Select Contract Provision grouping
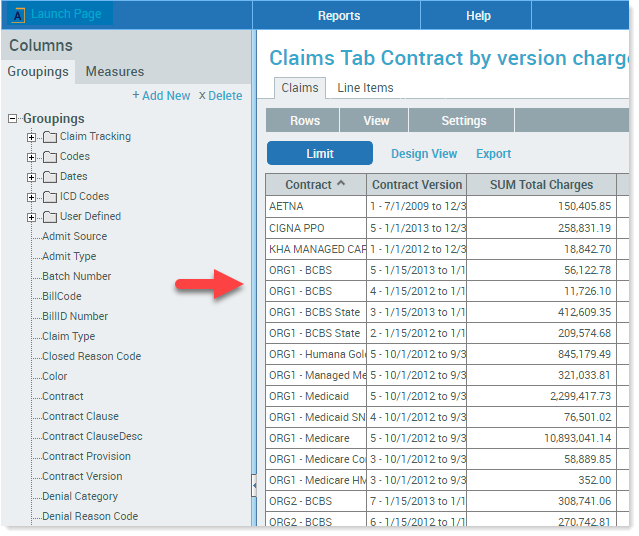The width and height of the screenshot is (639, 536). 86,456
